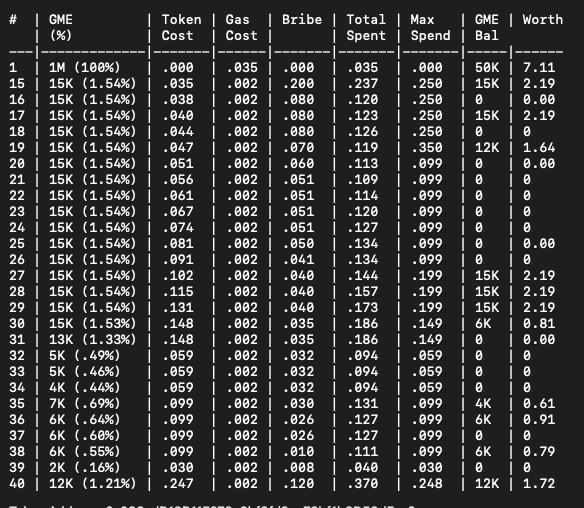The height and width of the screenshot is (508, 584).
Task: Click Token Cost '.067' in row 23
Action: coord(178,212)
